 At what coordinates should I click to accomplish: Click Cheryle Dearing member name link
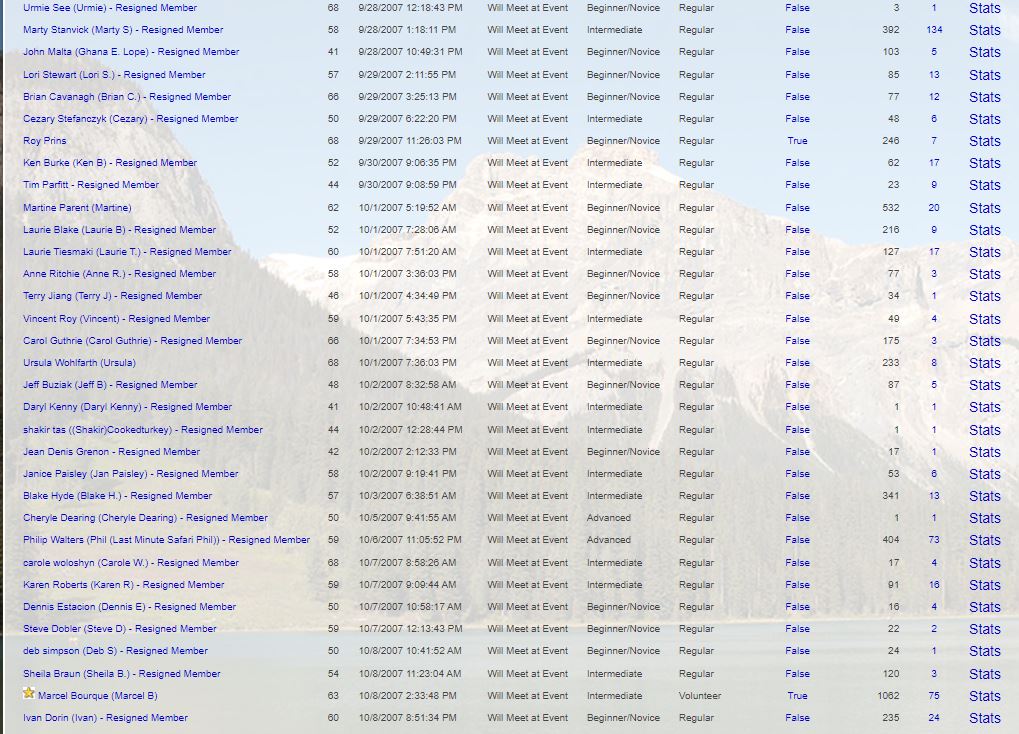tap(145, 518)
